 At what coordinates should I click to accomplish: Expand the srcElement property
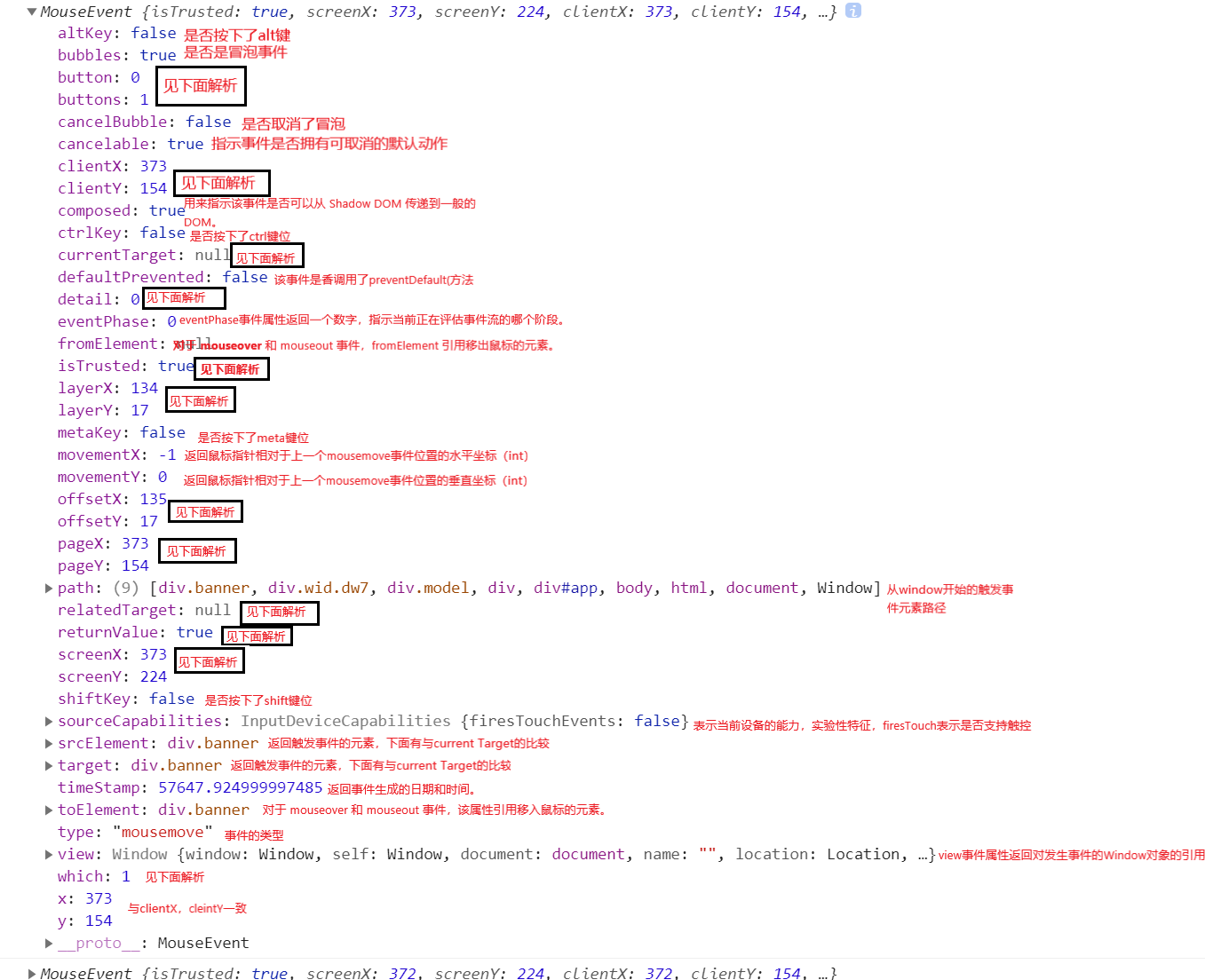(x=49, y=743)
